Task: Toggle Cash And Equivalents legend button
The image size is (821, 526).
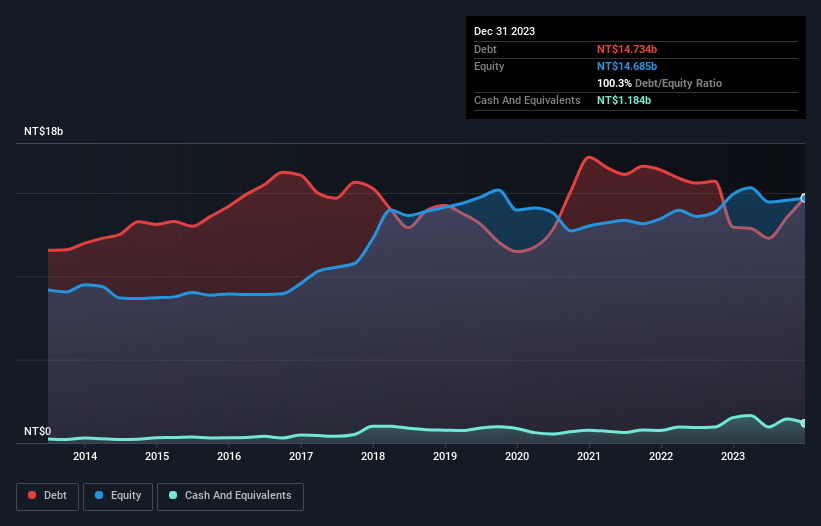Action: [x=230, y=496]
